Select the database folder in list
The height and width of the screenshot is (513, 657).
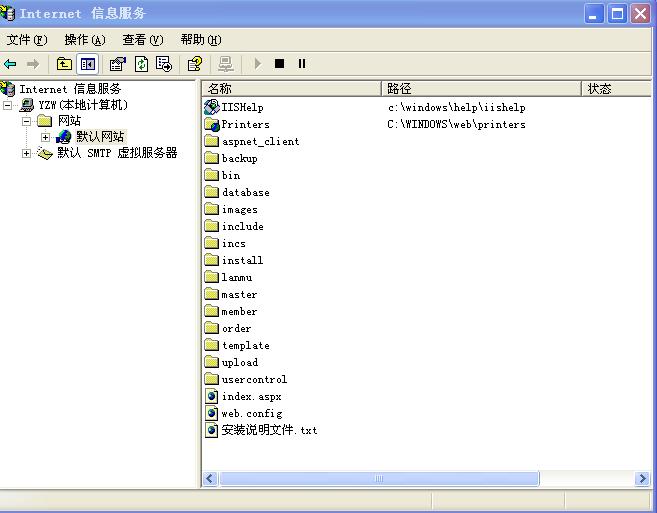[245, 192]
